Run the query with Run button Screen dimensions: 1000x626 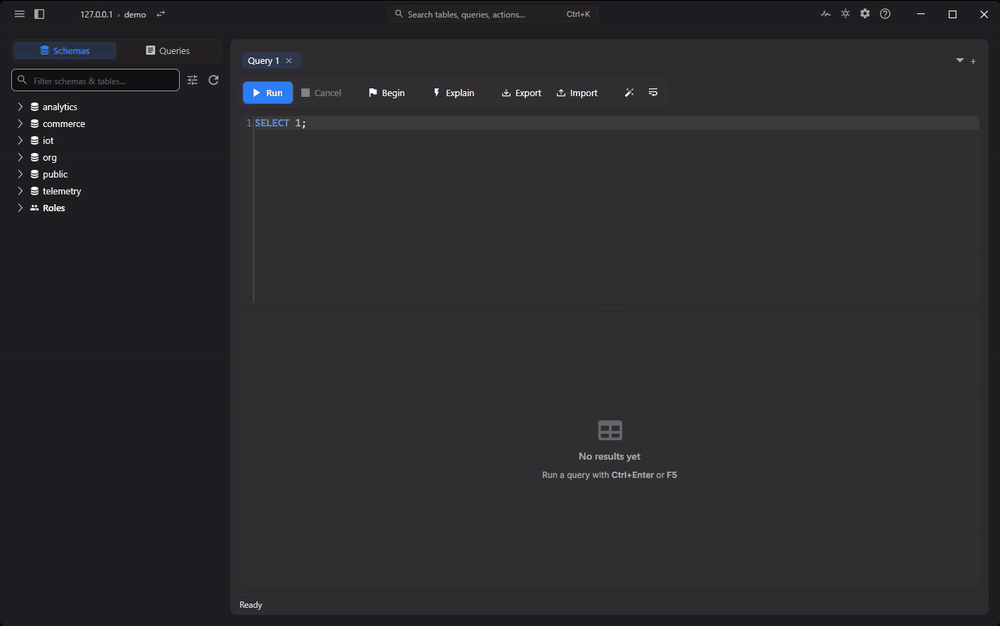pos(268,92)
